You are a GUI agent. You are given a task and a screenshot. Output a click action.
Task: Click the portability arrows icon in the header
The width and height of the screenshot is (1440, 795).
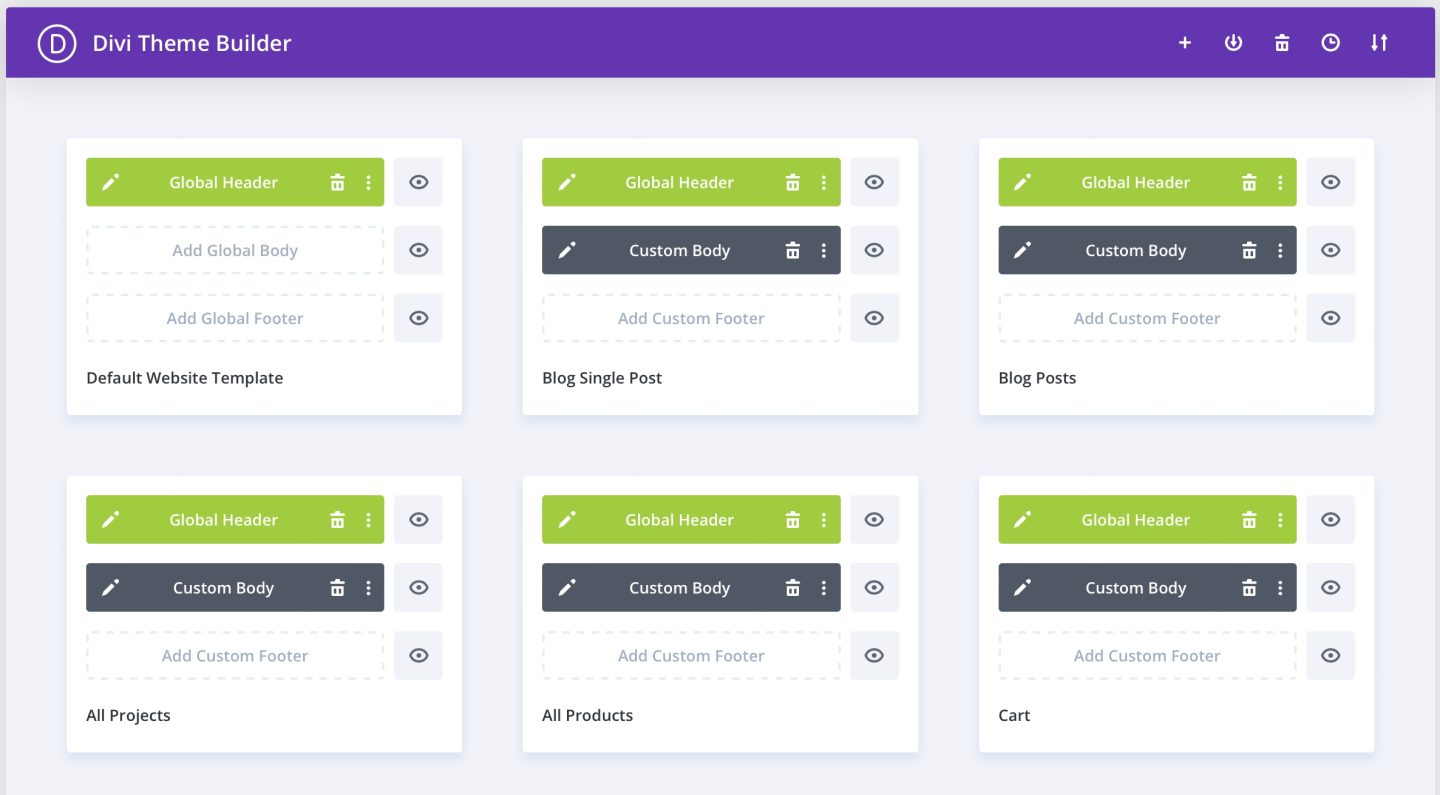coord(1379,43)
